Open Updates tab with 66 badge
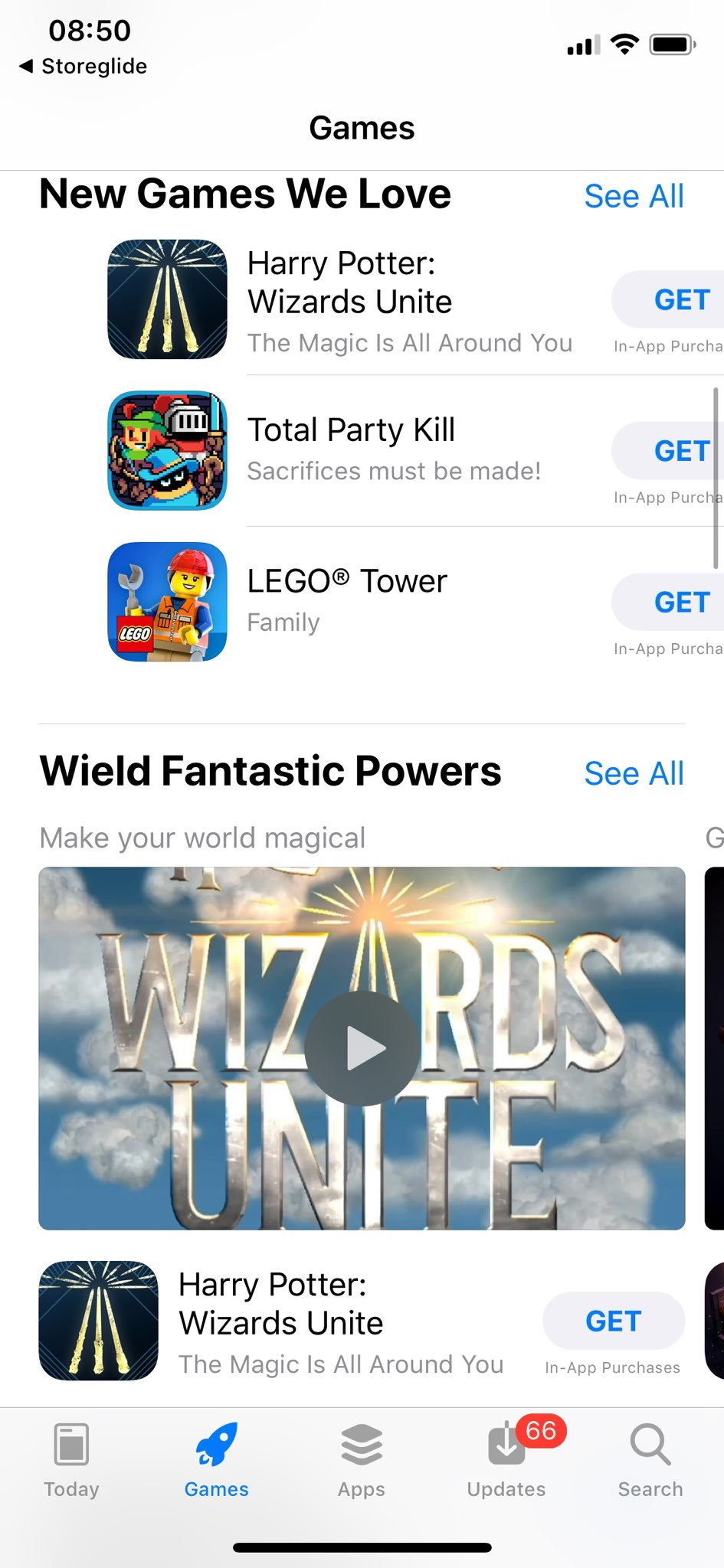Viewport: 724px width, 1568px height. [x=507, y=1459]
